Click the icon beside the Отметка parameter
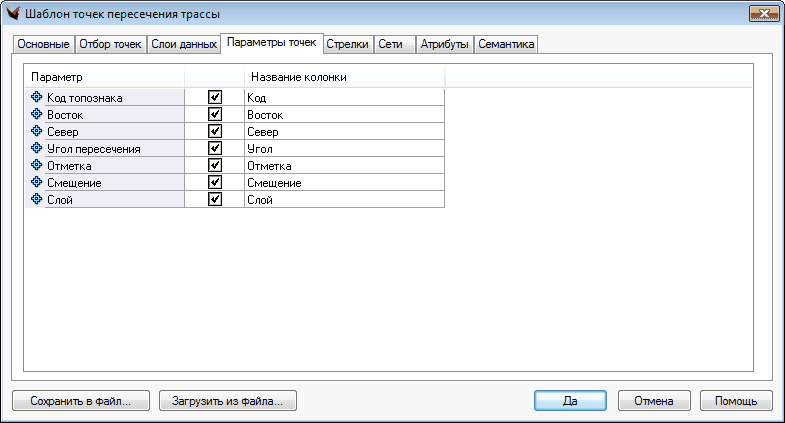This screenshot has width=785, height=423. point(38,165)
